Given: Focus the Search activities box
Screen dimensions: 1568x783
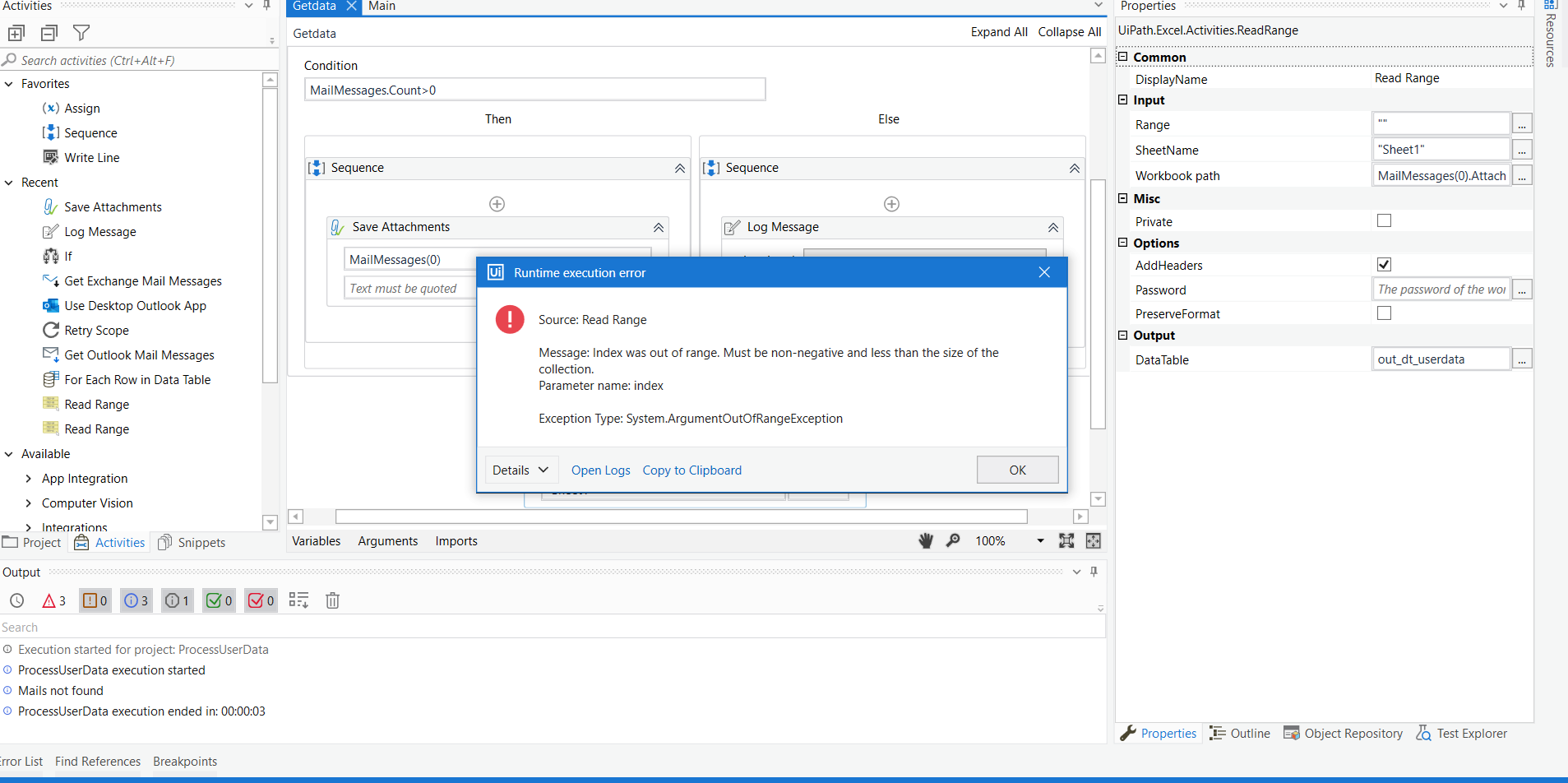Looking at the screenshot, I should point(139,60).
